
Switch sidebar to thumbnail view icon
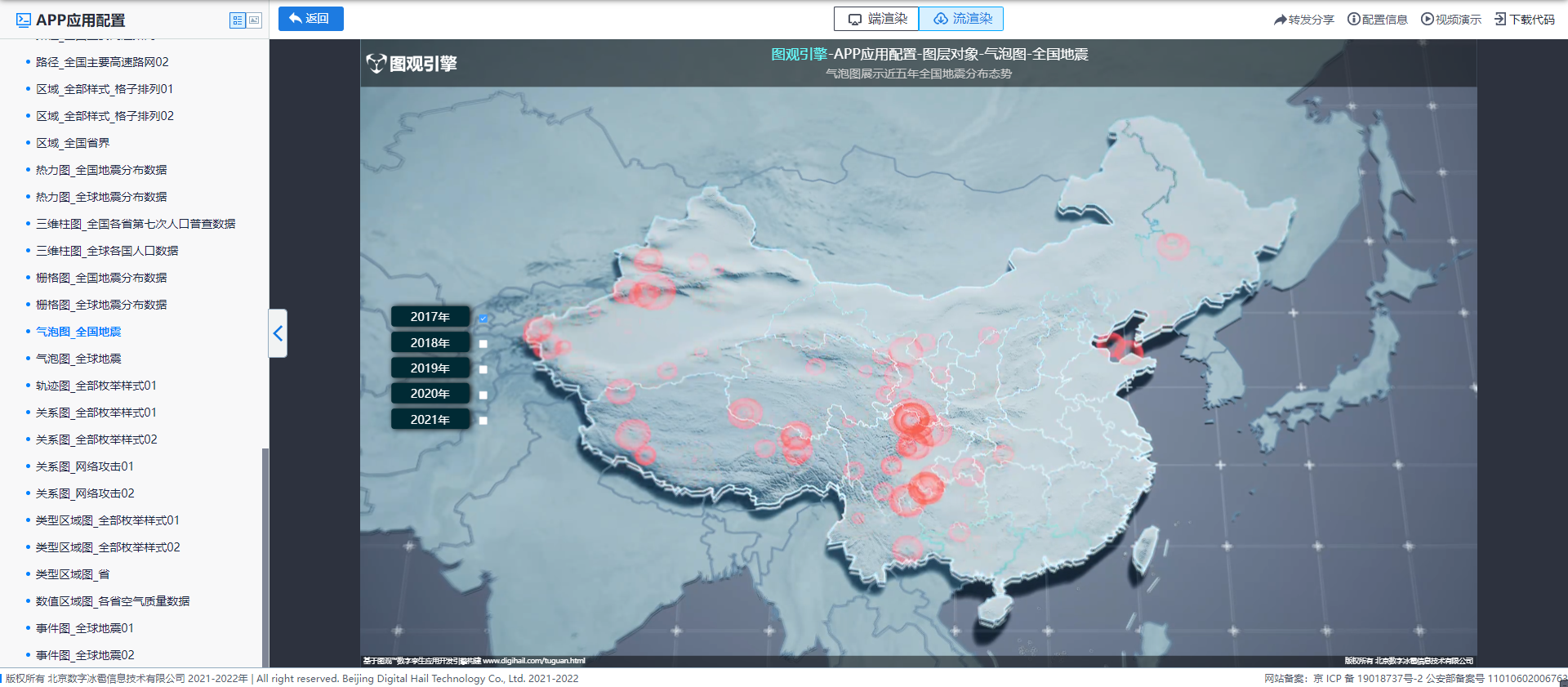point(254,20)
